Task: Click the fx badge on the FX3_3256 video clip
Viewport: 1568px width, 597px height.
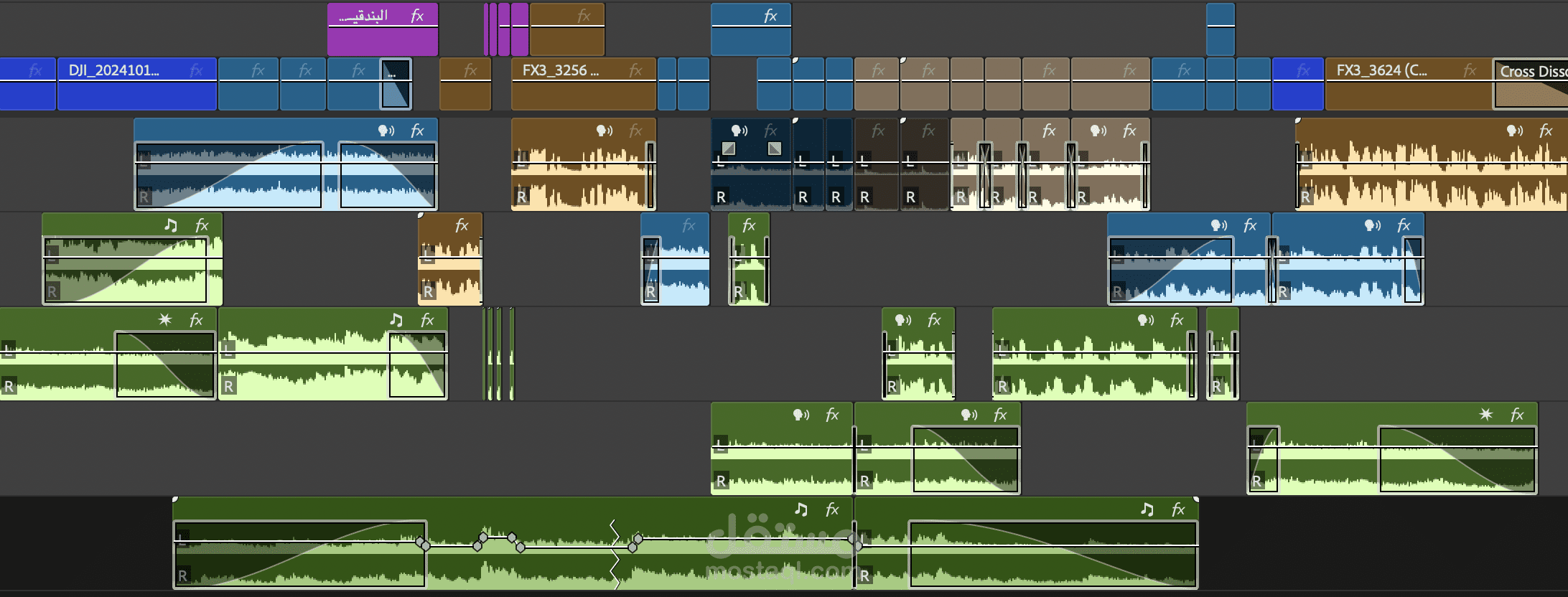Action: pyautogui.click(x=635, y=70)
